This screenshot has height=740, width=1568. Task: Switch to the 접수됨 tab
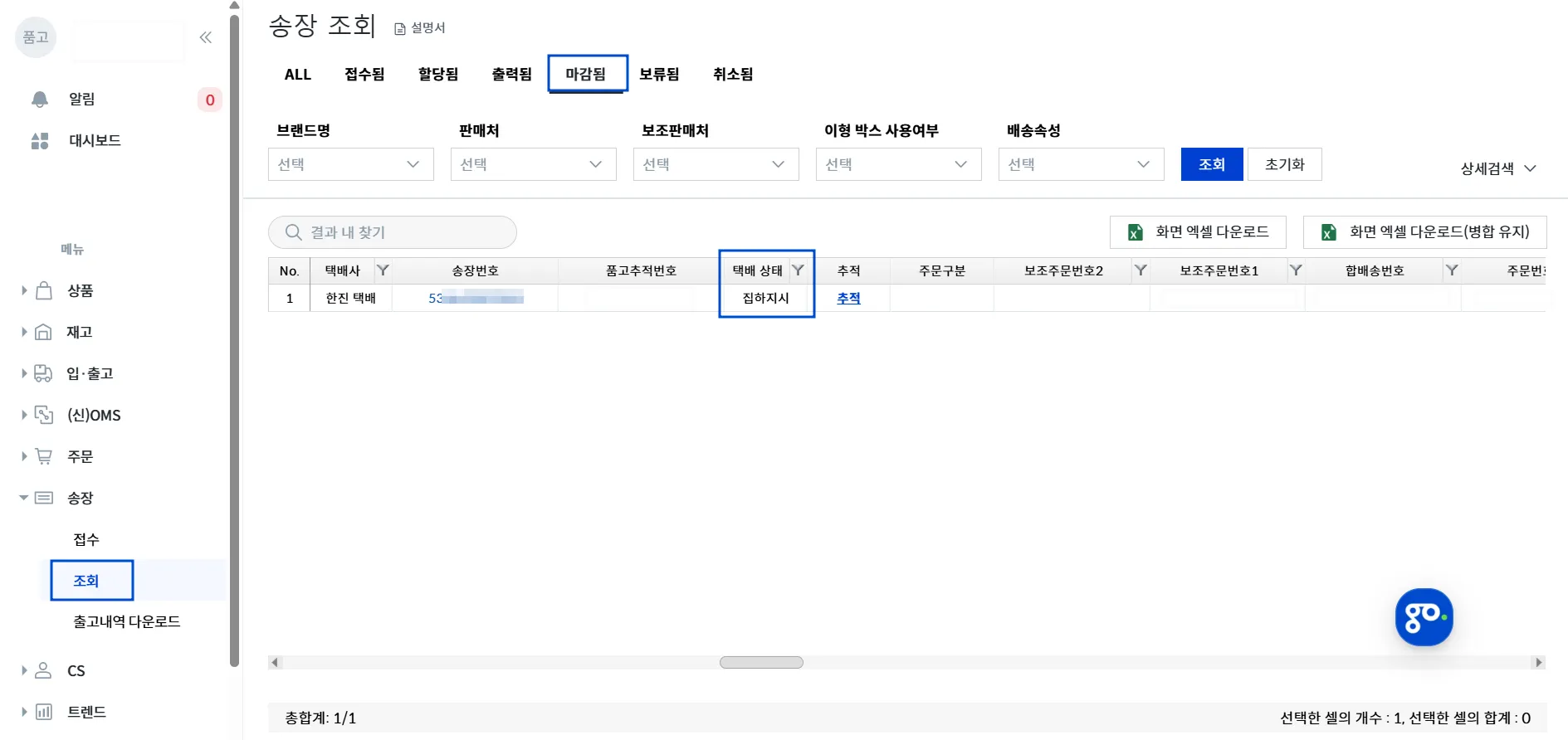(x=364, y=75)
